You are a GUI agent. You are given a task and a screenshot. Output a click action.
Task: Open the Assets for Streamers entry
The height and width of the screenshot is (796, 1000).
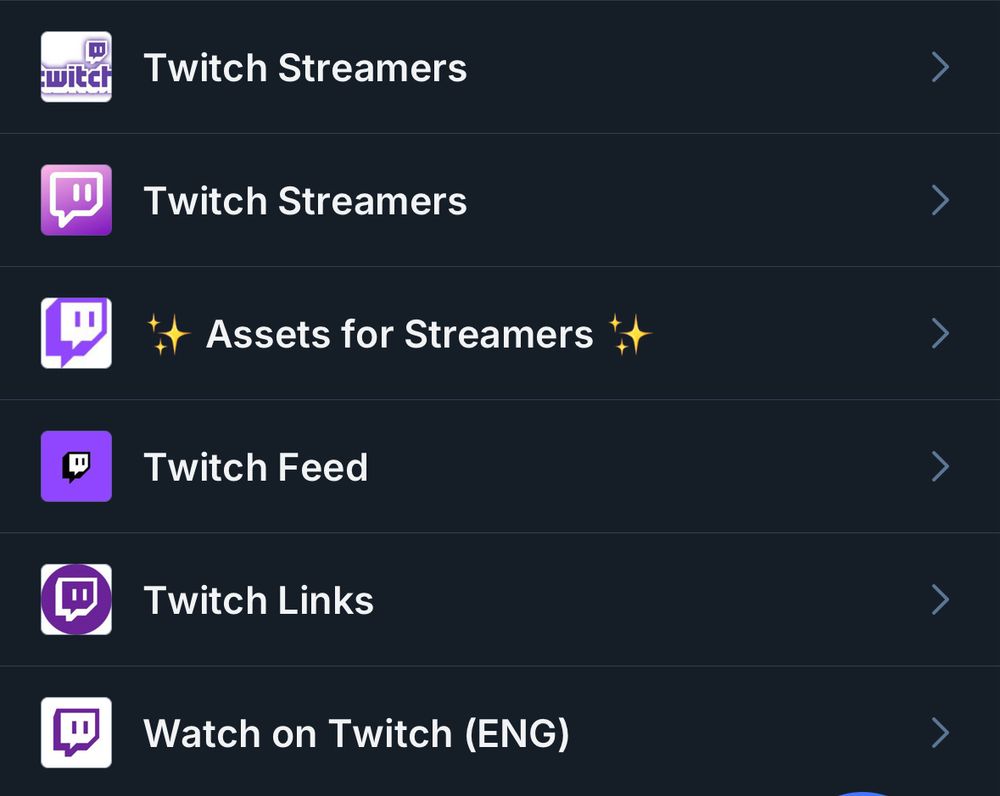coord(399,334)
